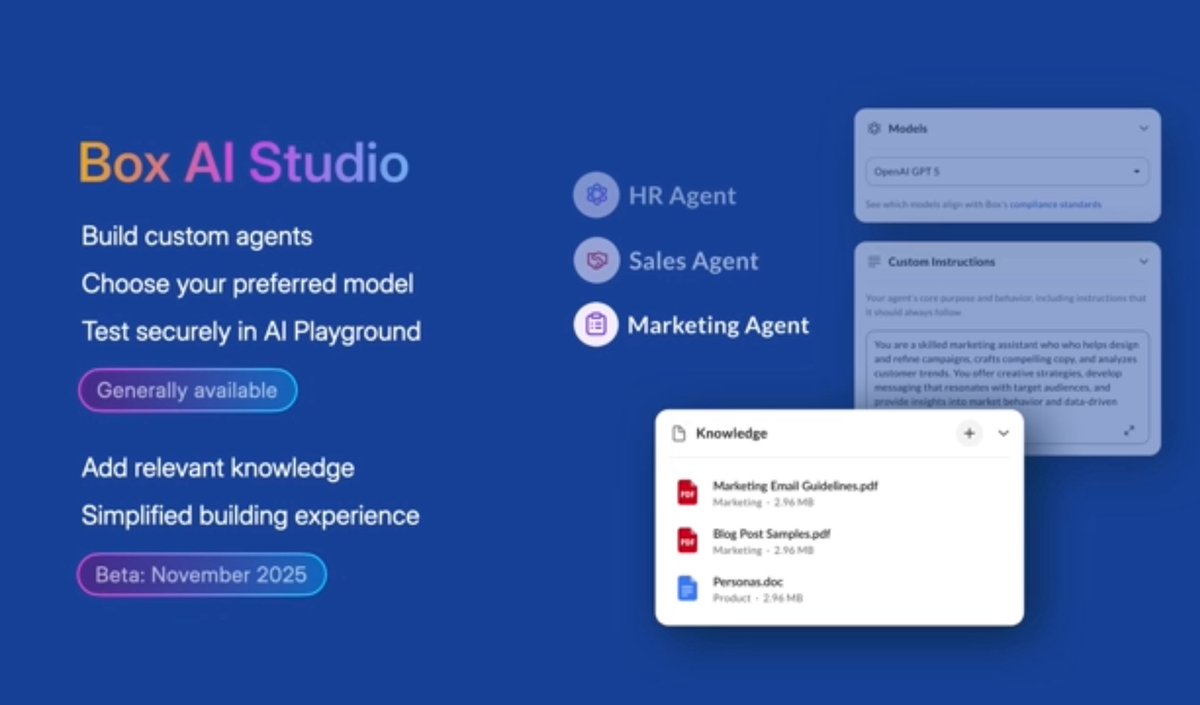Image resolution: width=1200 pixels, height=705 pixels.
Task: Open the Marketing Email Guidelines PDF icon
Action: [x=687, y=492]
